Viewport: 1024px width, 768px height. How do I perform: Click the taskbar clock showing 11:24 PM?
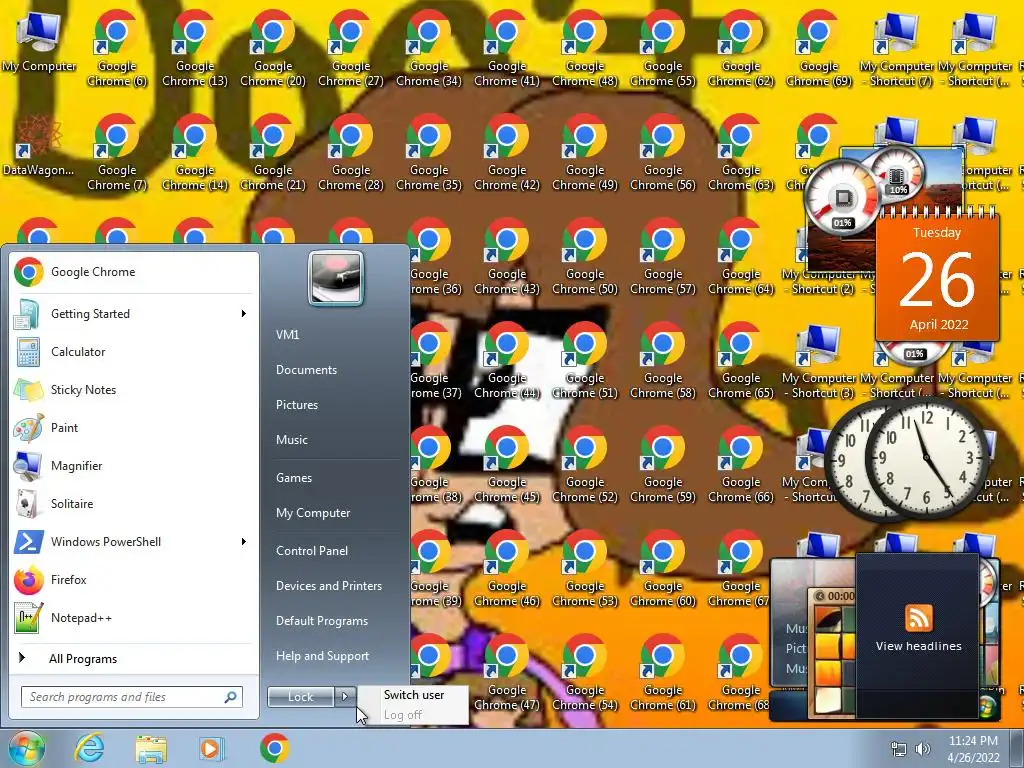coord(973,749)
